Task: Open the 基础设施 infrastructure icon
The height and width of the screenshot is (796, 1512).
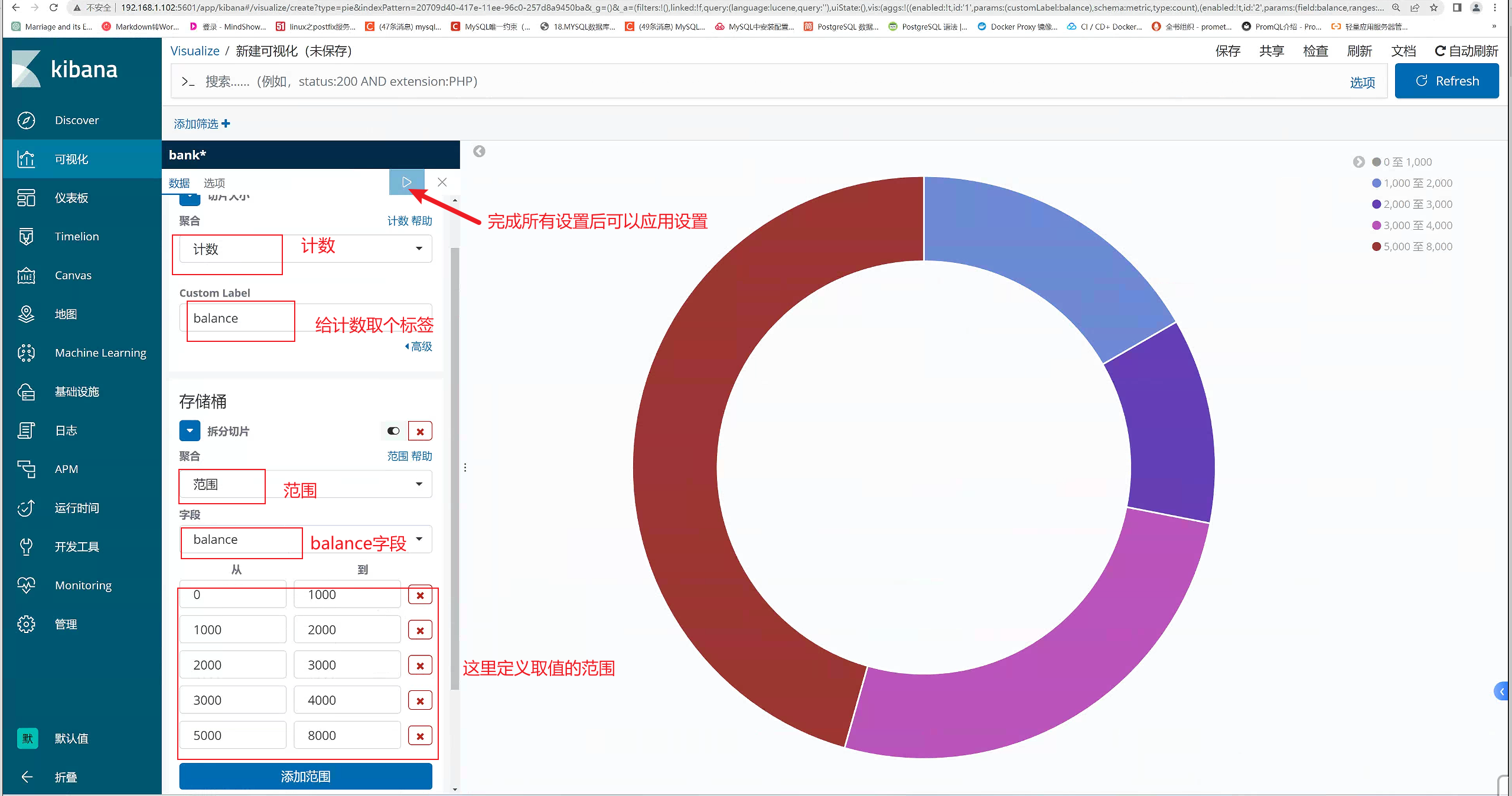Action: [26, 392]
